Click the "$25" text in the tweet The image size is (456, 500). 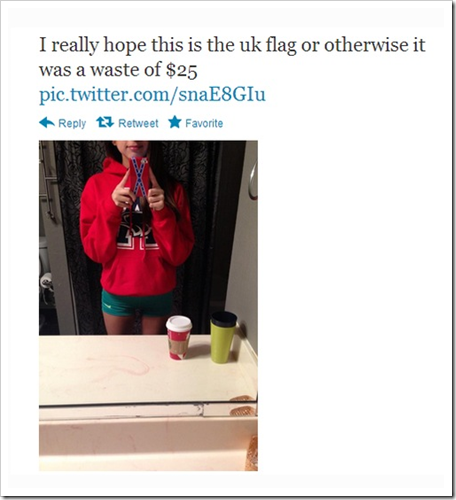pyautogui.click(x=182, y=70)
